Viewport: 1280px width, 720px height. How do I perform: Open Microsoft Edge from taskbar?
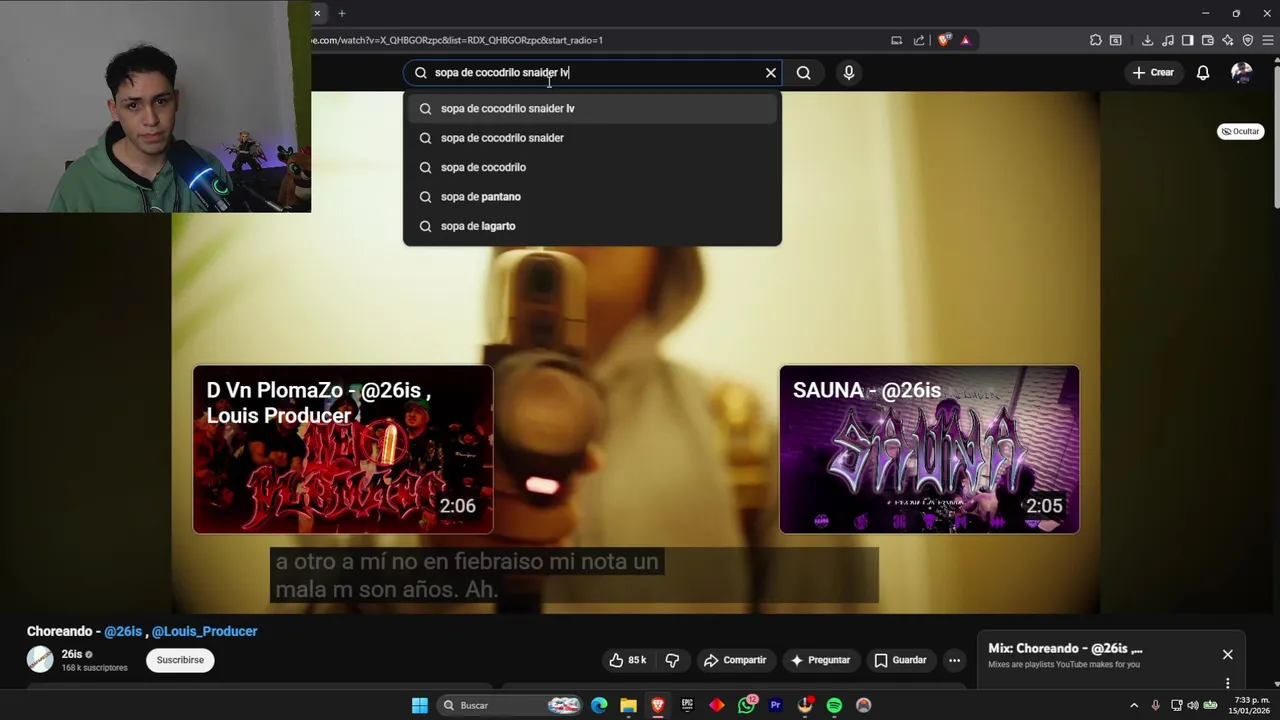pyautogui.click(x=599, y=706)
